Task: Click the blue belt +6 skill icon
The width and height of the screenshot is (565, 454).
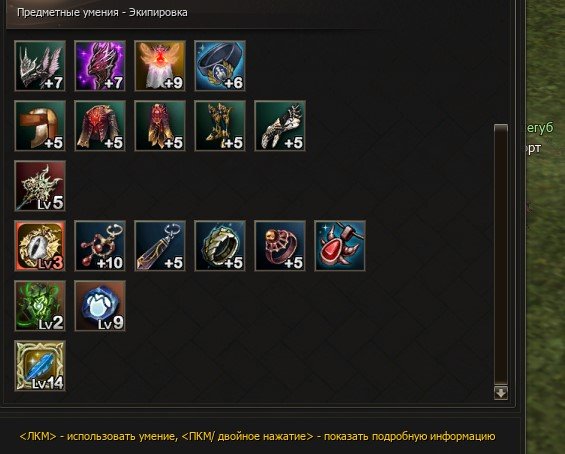Action: point(220,66)
